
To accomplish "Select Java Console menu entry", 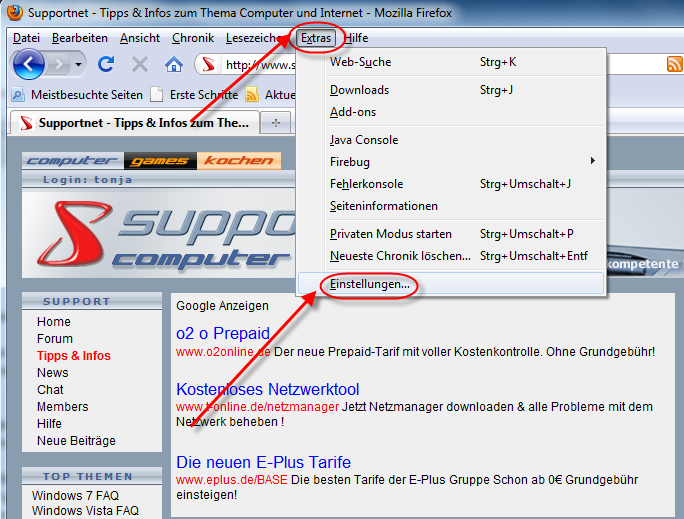I will 451,140.
